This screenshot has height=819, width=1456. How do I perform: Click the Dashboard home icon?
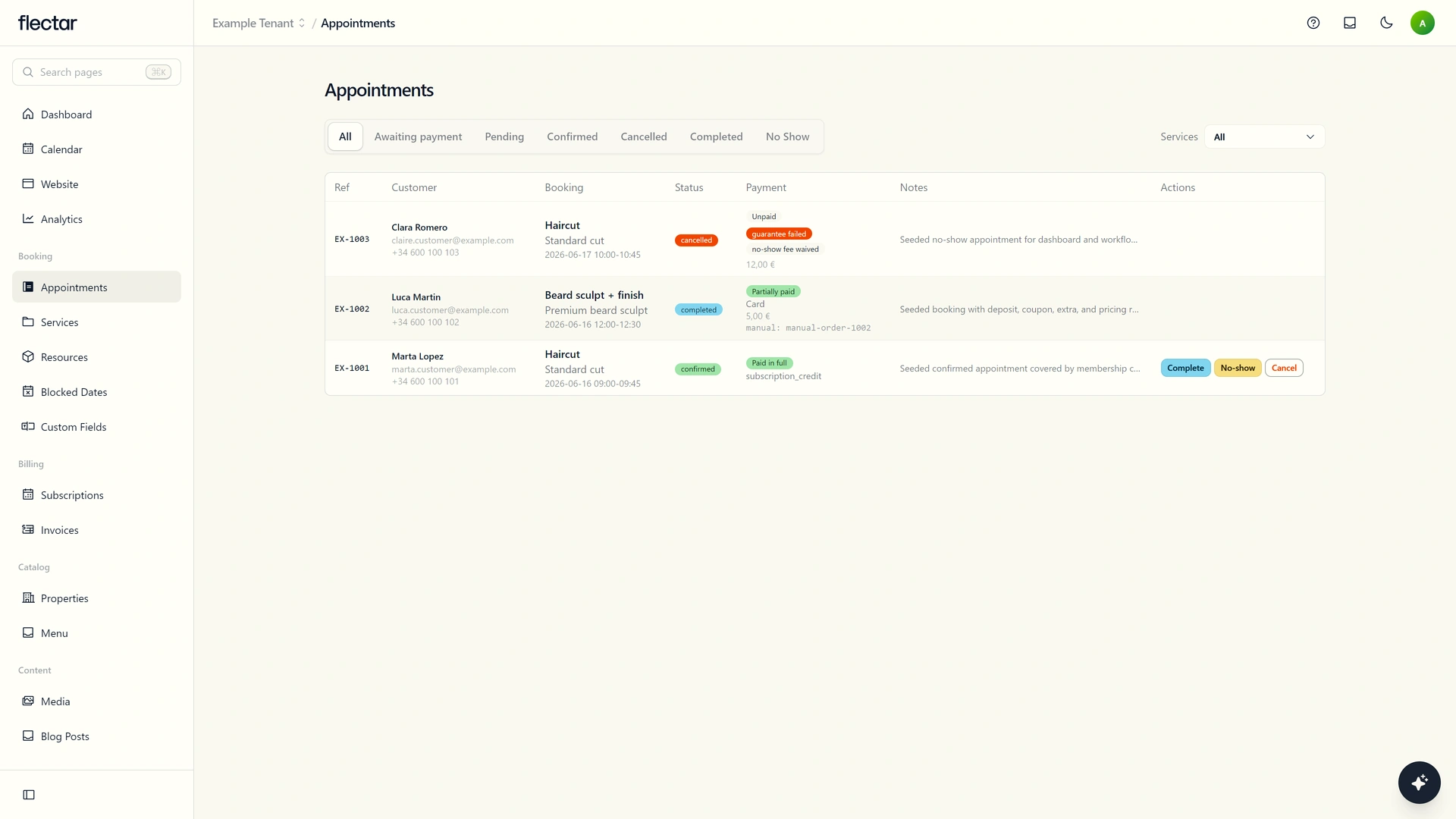tap(28, 114)
